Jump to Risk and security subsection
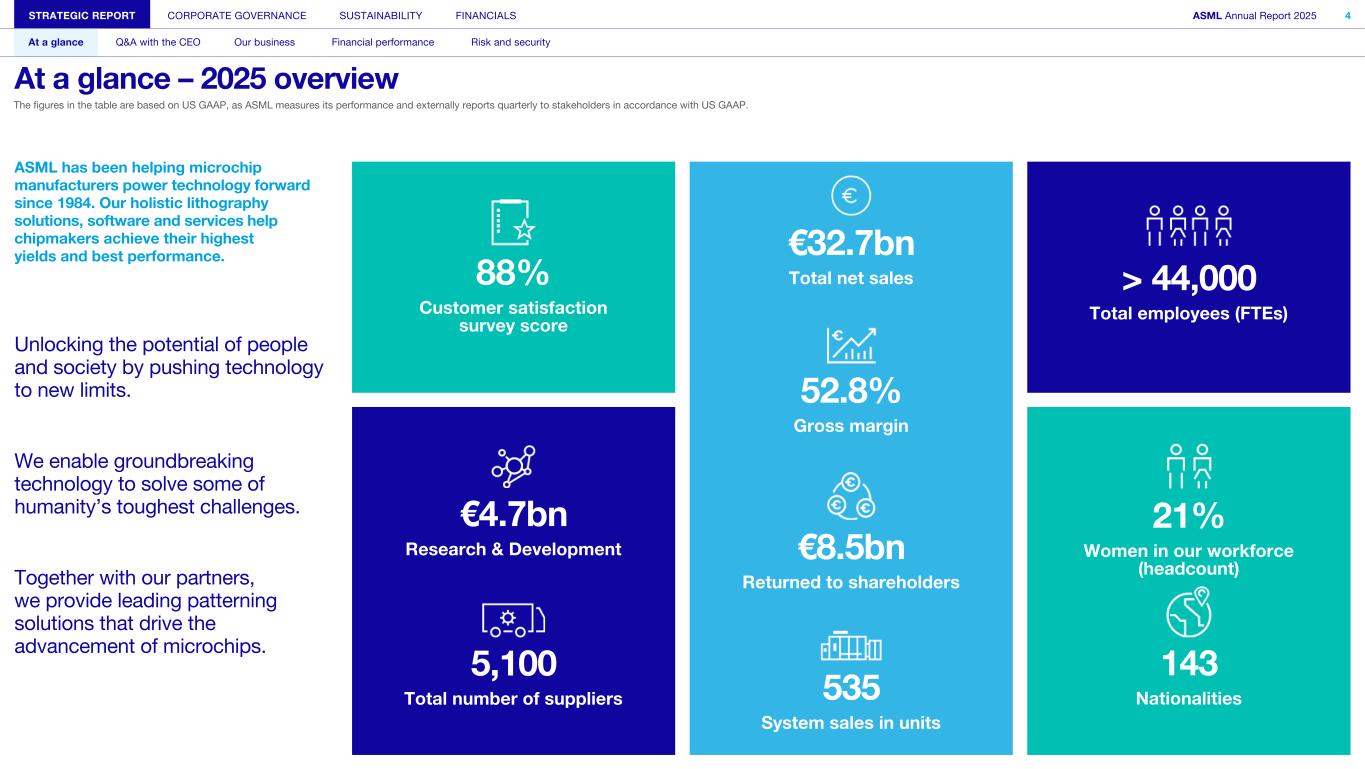The width and height of the screenshot is (1365, 769). [x=510, y=42]
